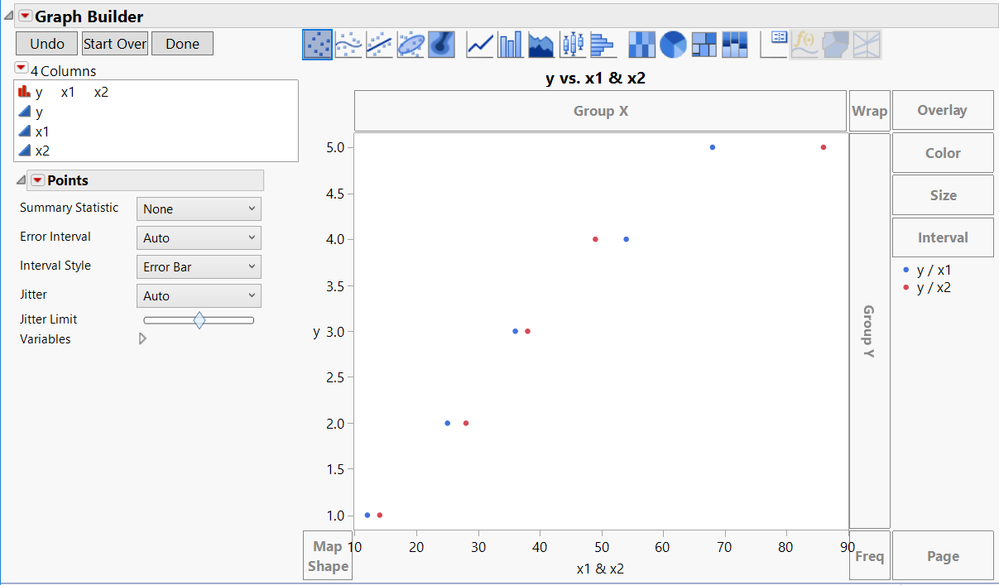The width and height of the screenshot is (999, 585).
Task: Click the blue point at y 5.0
Action: click(x=712, y=147)
